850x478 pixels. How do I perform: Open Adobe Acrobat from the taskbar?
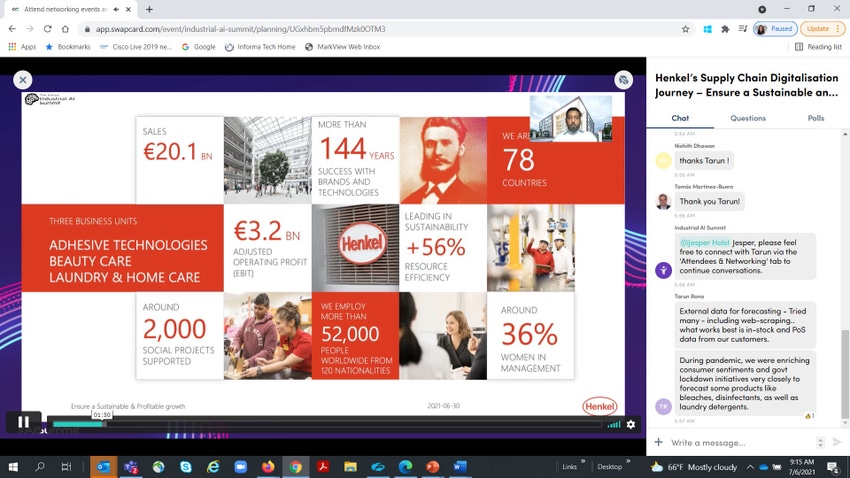pos(323,467)
